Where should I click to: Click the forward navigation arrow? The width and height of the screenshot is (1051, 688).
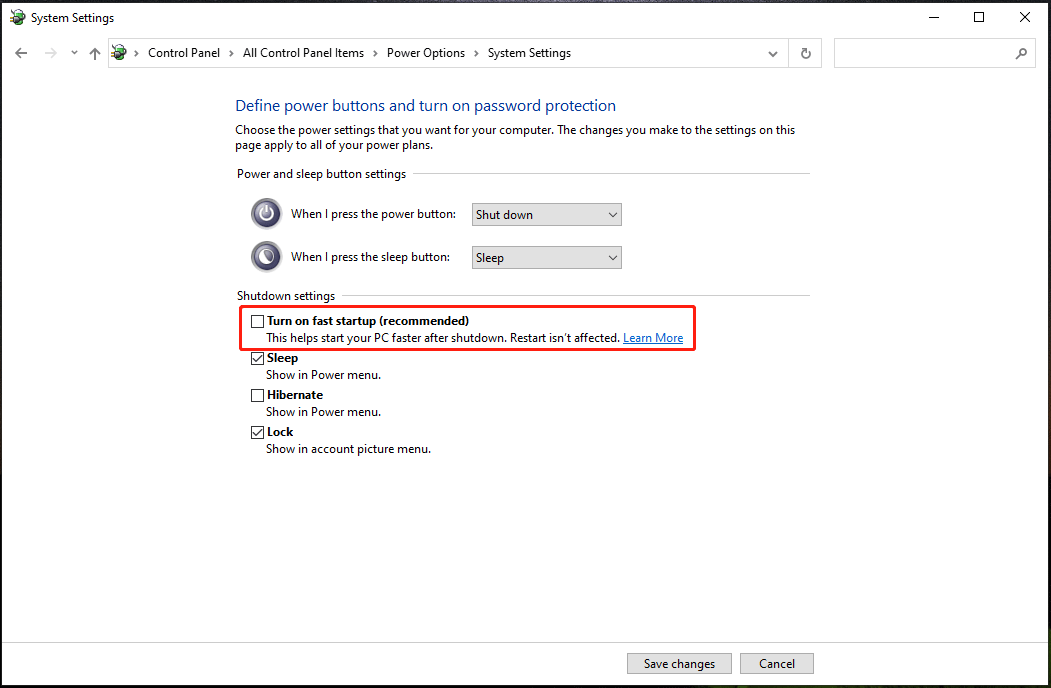tap(49, 52)
